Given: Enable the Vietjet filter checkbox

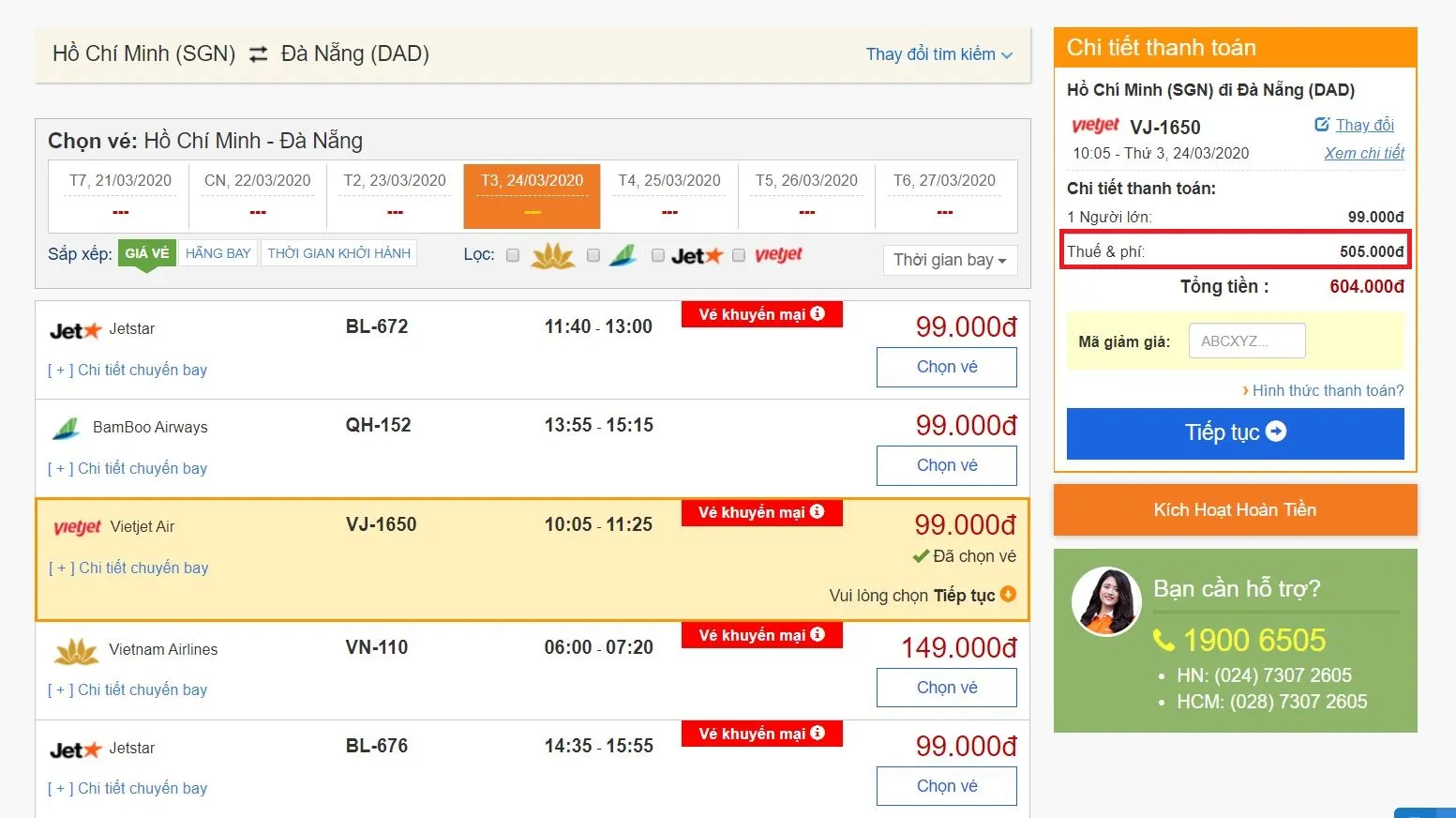Looking at the screenshot, I should [x=739, y=254].
